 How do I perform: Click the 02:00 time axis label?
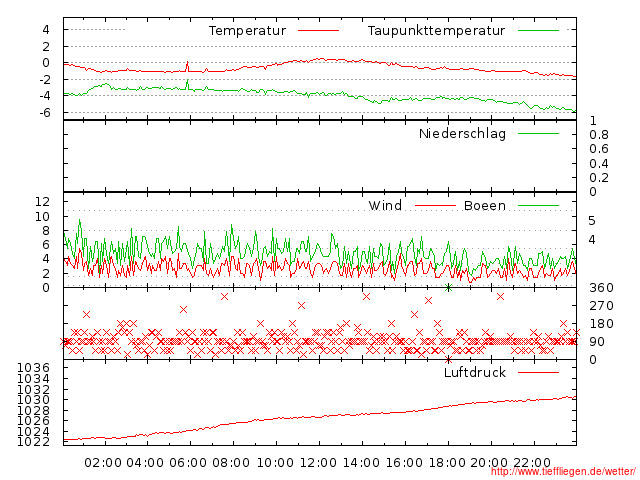(103, 463)
